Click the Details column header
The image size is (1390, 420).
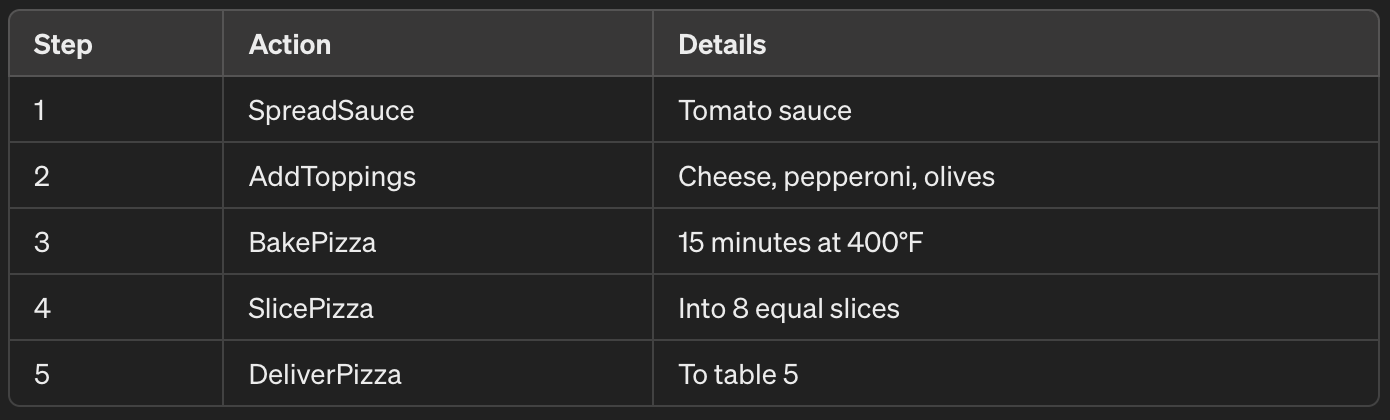(x=722, y=45)
